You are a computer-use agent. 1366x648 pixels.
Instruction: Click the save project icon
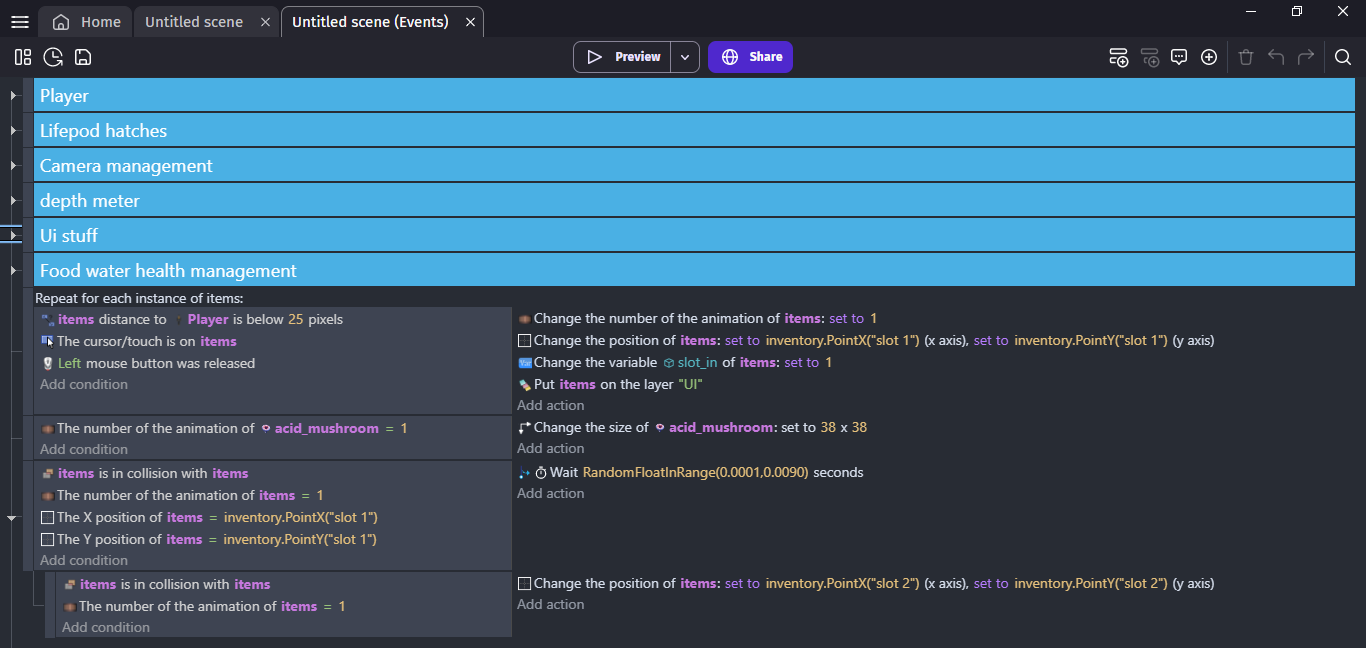[83, 57]
